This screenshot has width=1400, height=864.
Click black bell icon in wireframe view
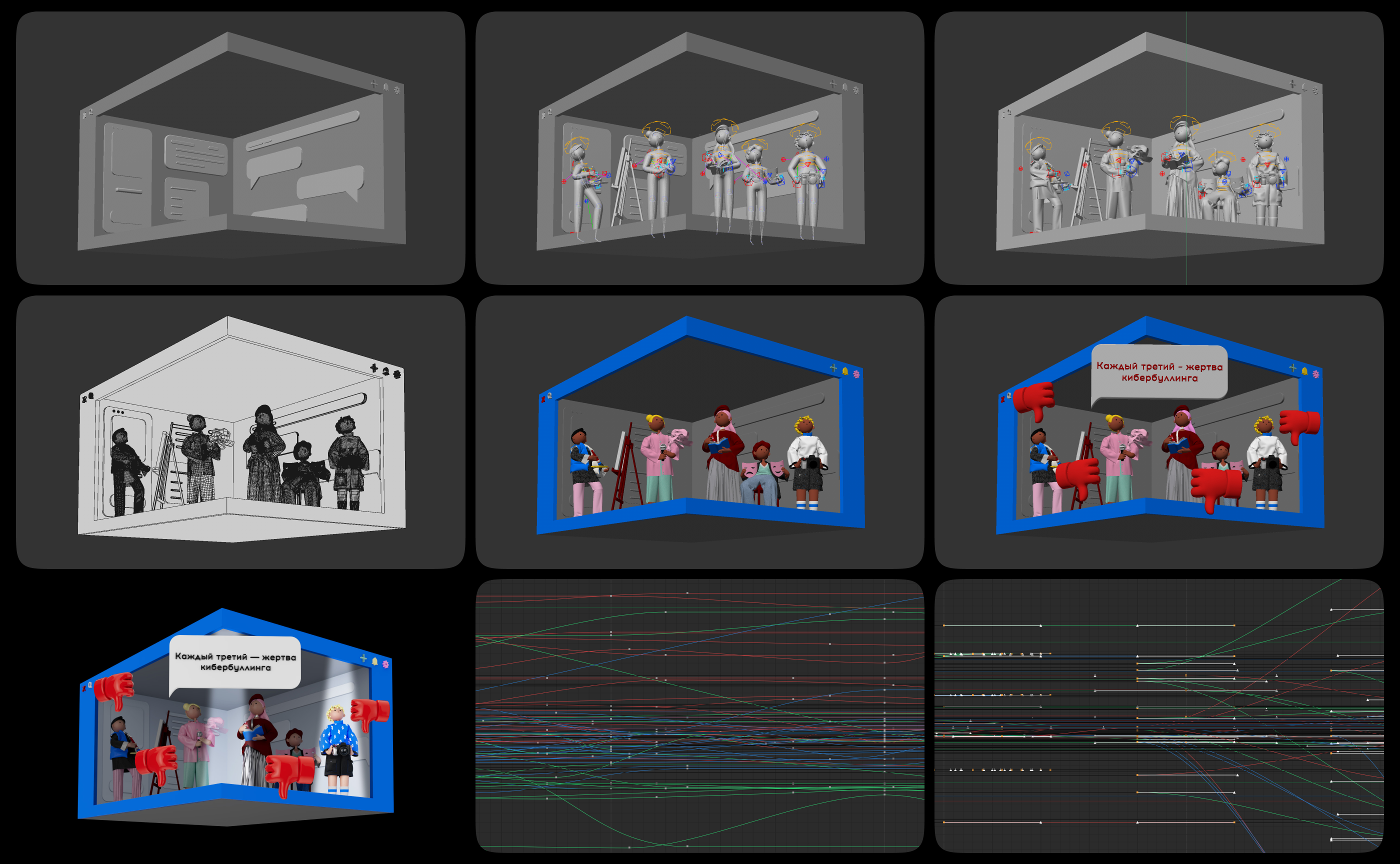[x=385, y=371]
